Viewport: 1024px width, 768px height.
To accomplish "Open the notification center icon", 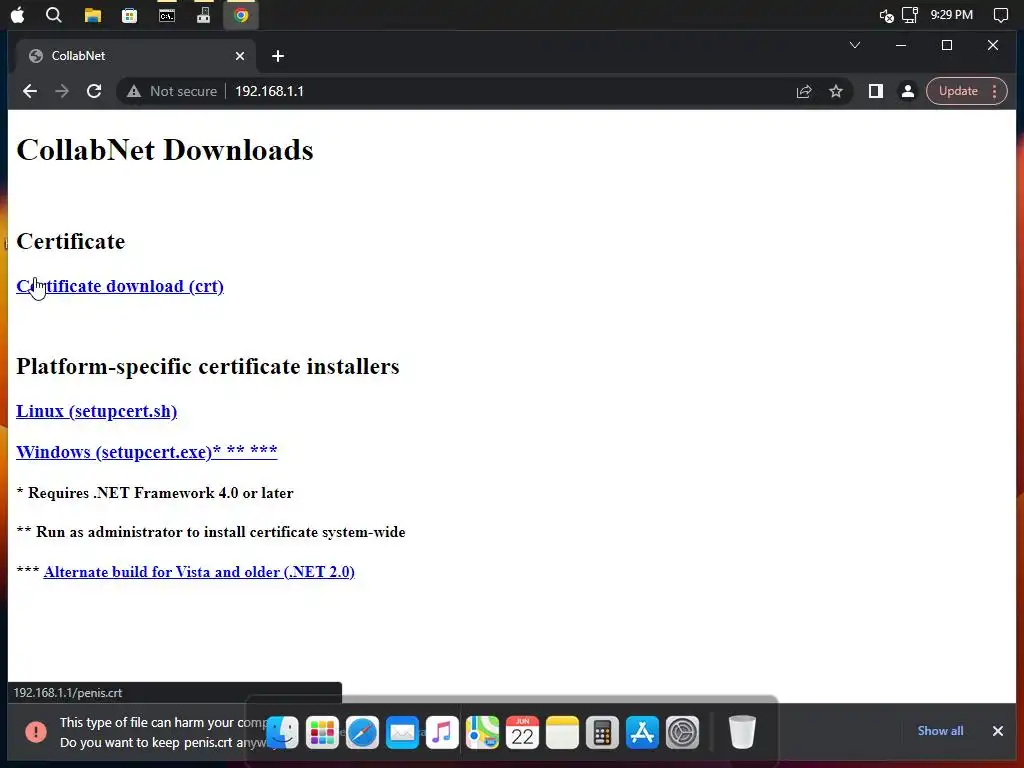I will click(x=1000, y=15).
